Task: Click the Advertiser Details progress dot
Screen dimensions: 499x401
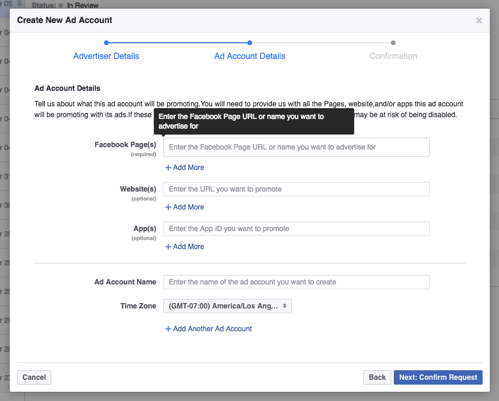Action: click(x=106, y=43)
